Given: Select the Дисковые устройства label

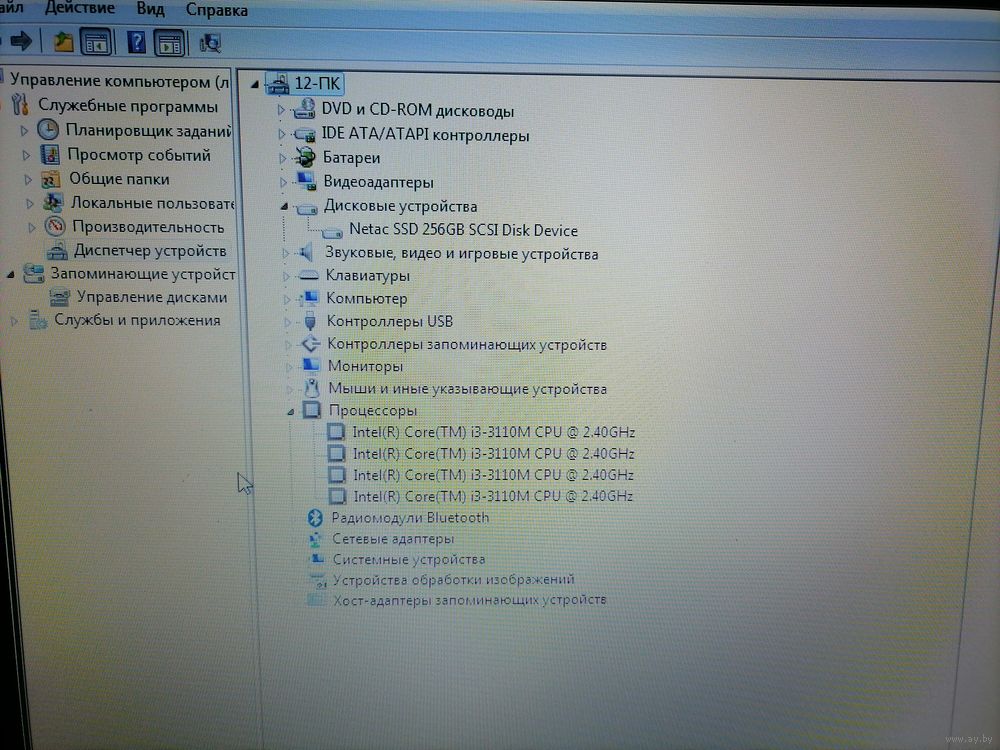Looking at the screenshot, I should [400, 206].
